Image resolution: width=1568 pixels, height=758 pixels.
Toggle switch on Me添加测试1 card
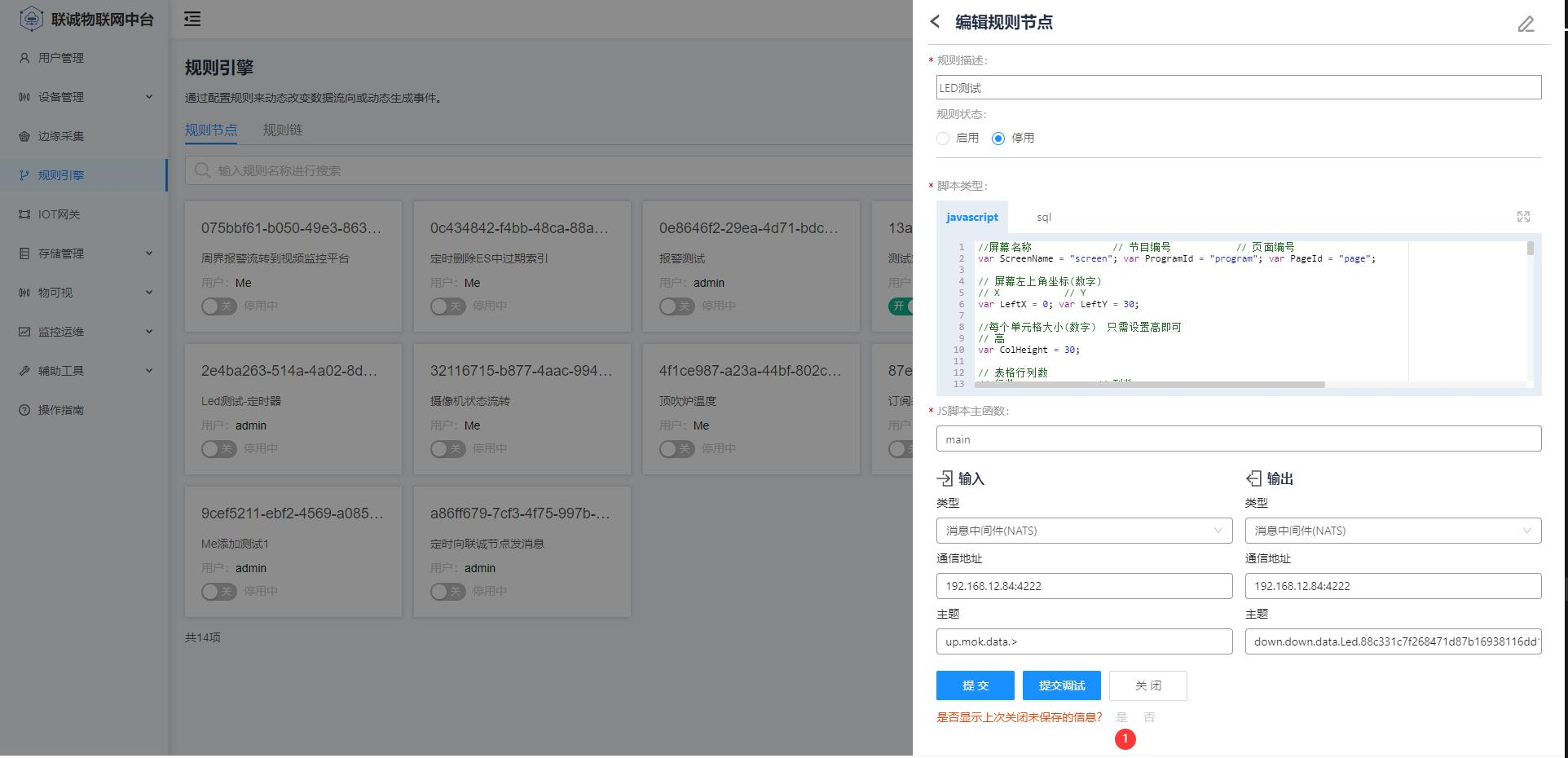click(x=219, y=592)
